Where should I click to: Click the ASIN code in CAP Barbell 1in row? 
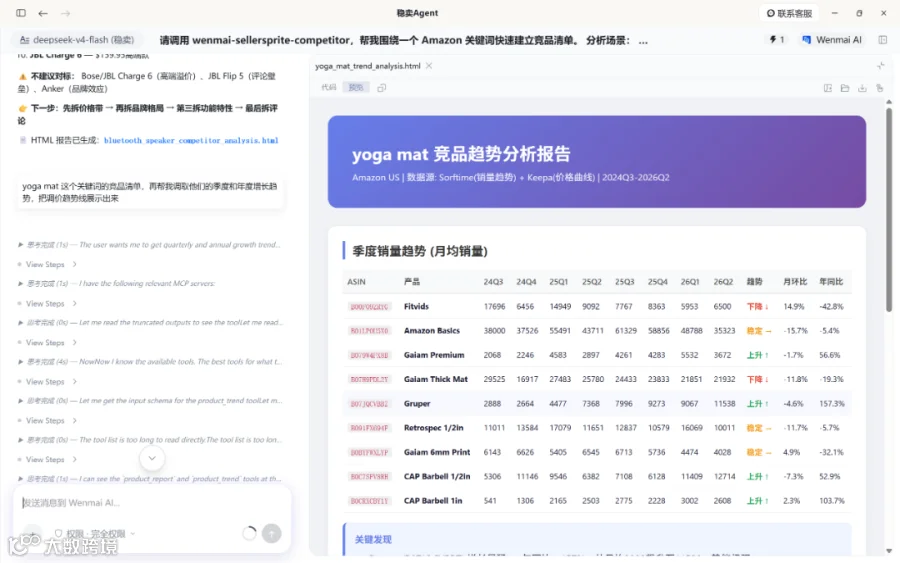coord(369,500)
